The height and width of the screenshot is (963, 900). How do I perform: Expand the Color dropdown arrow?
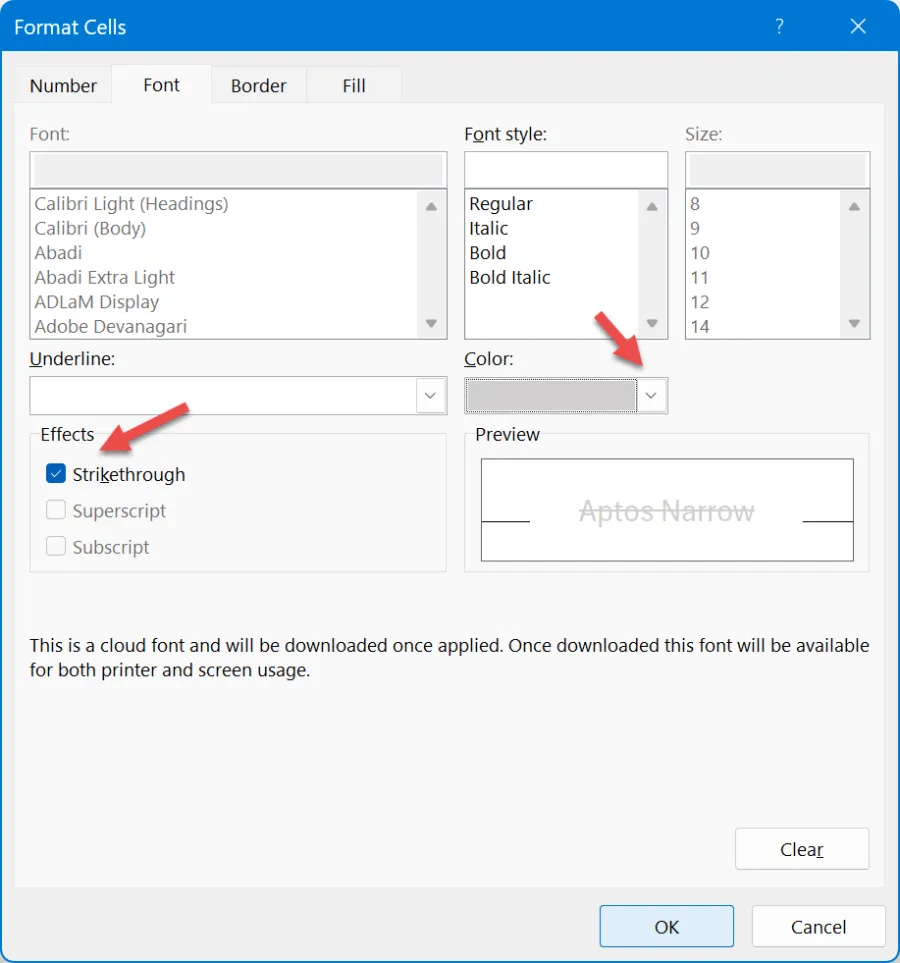click(x=651, y=396)
